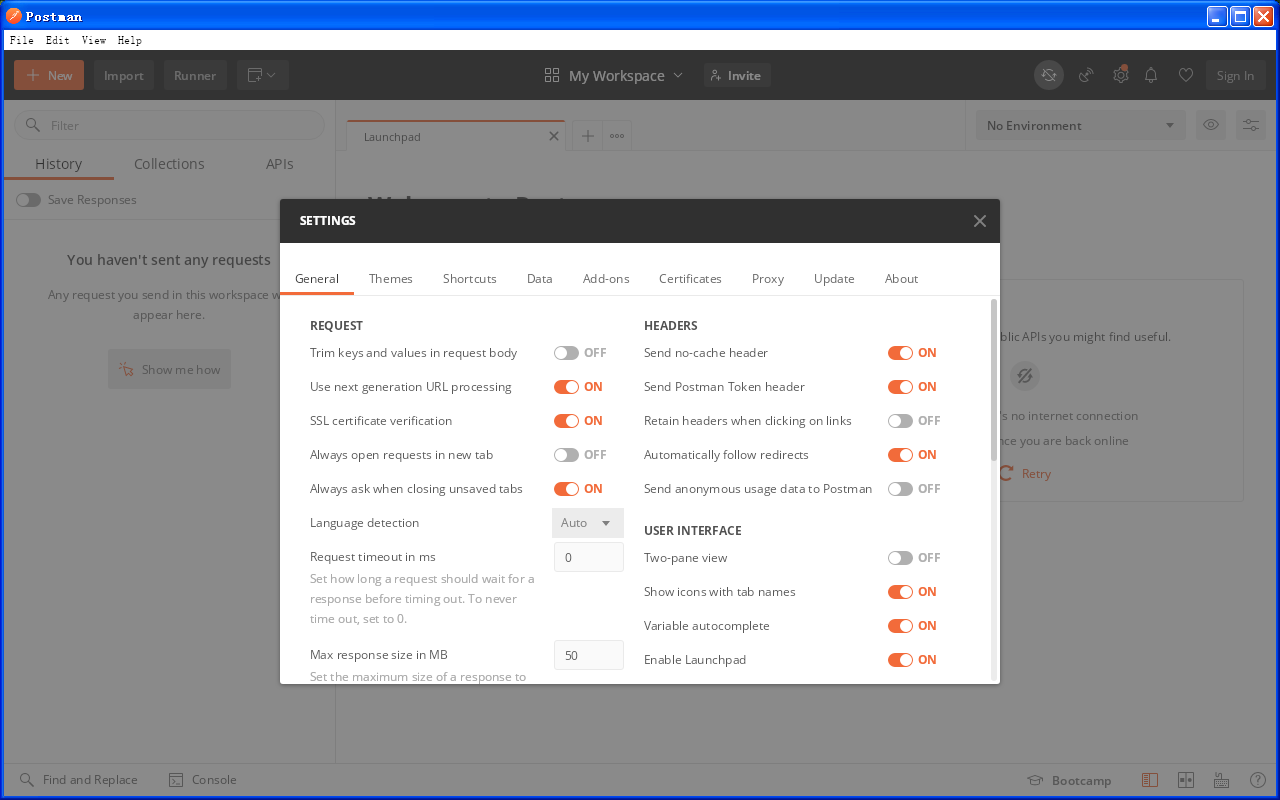Open the capture requests satellite icon
This screenshot has height=800, width=1280.
[1086, 75]
